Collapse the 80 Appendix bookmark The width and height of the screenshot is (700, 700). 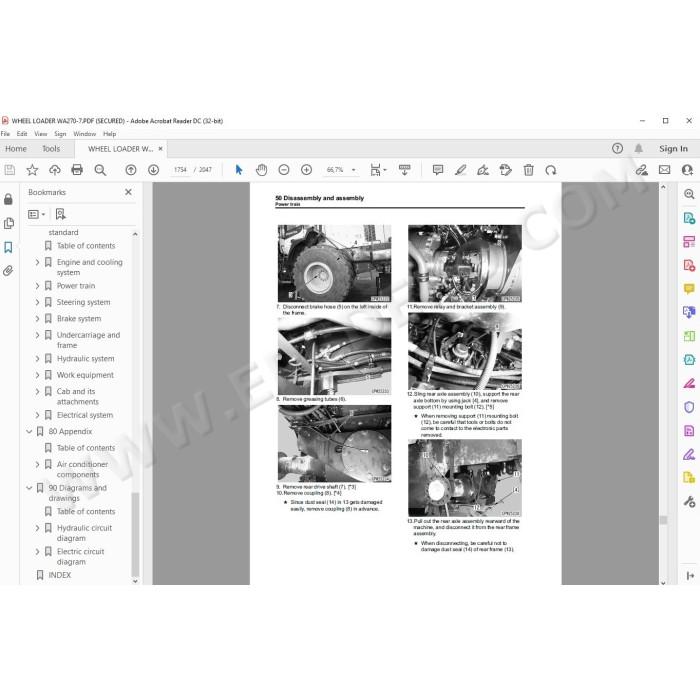29,431
